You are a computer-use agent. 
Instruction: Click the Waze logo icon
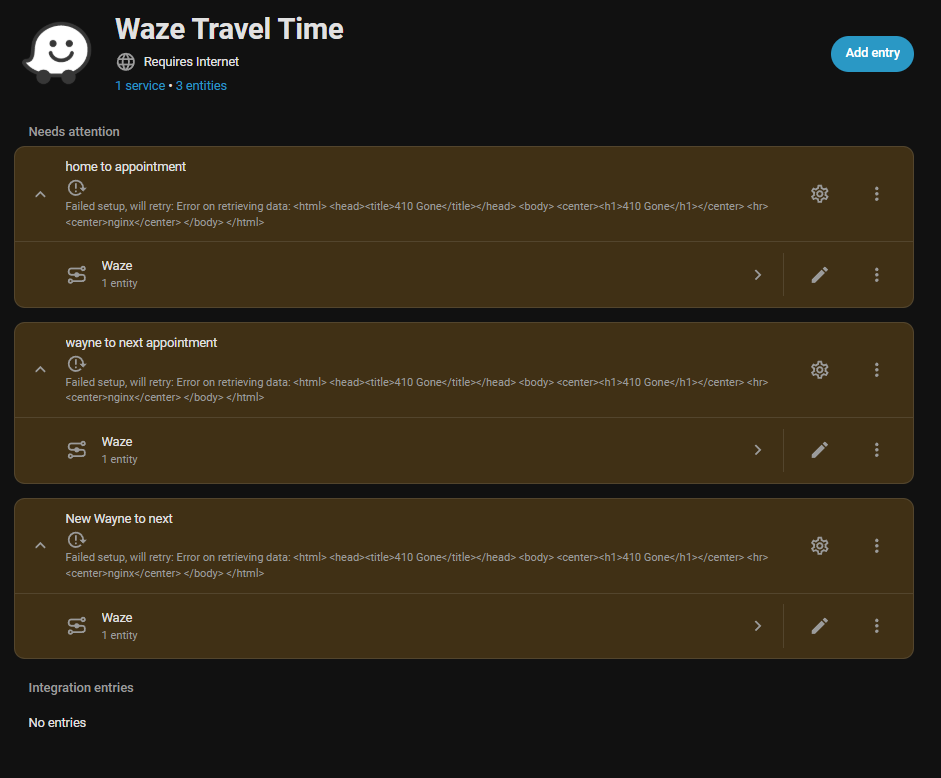(x=57, y=52)
